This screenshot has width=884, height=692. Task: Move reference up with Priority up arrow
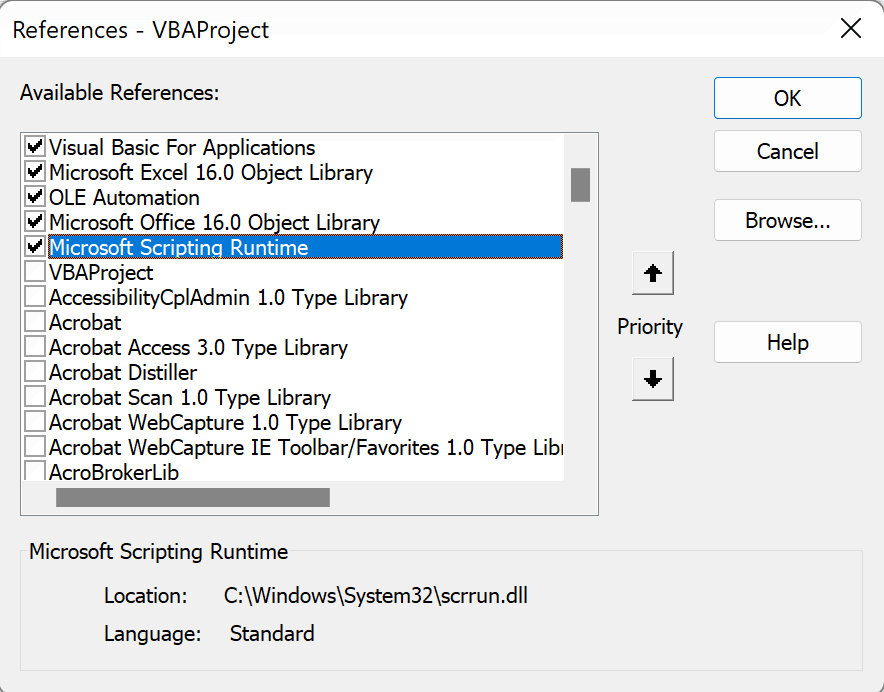[652, 273]
